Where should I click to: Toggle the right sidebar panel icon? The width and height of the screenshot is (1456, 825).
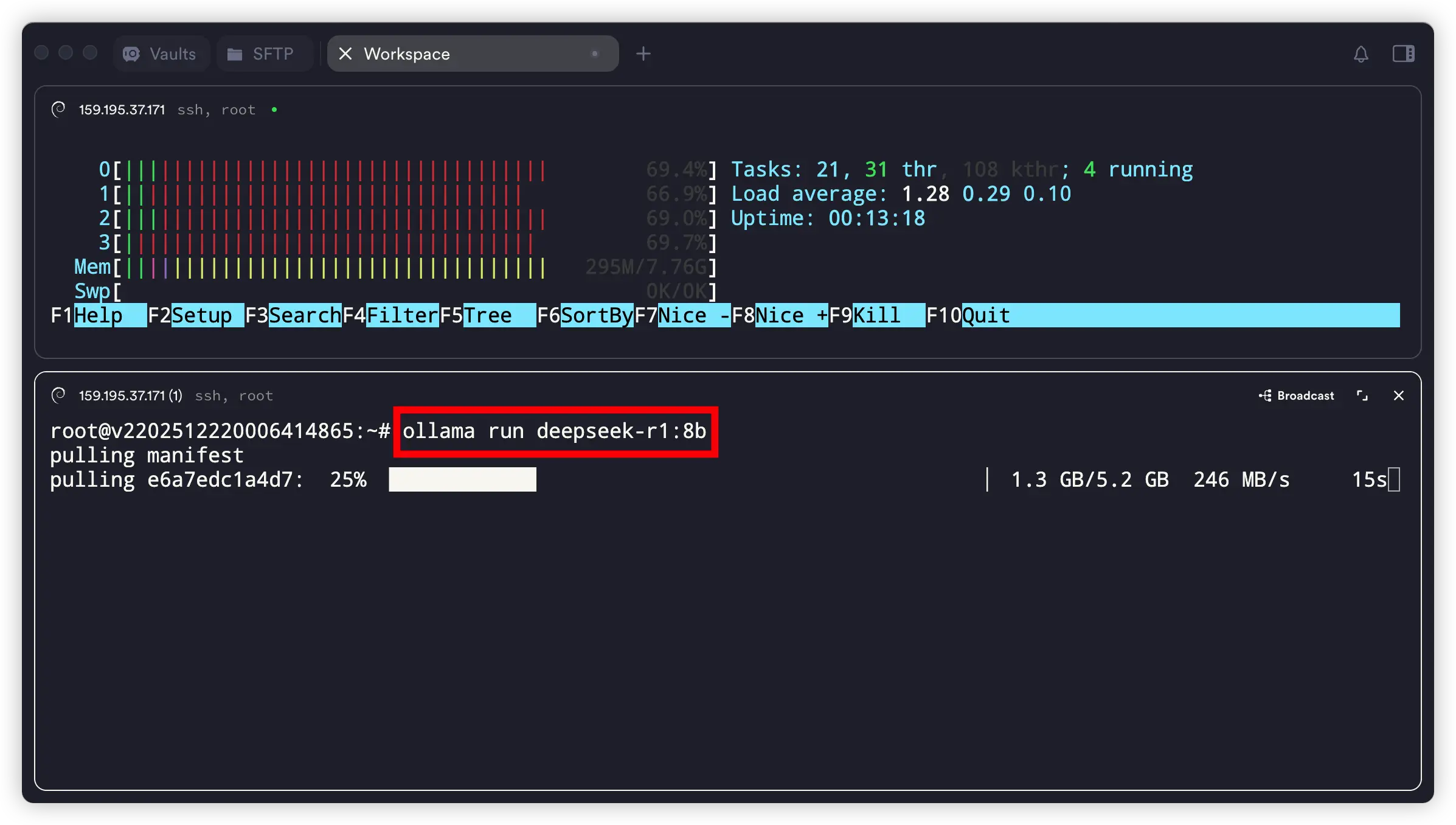1403,54
